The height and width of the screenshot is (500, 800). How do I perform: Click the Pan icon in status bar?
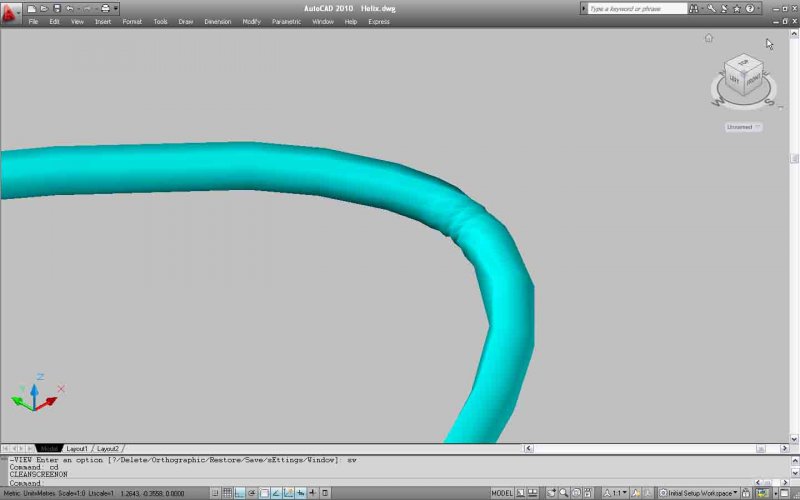[552, 493]
